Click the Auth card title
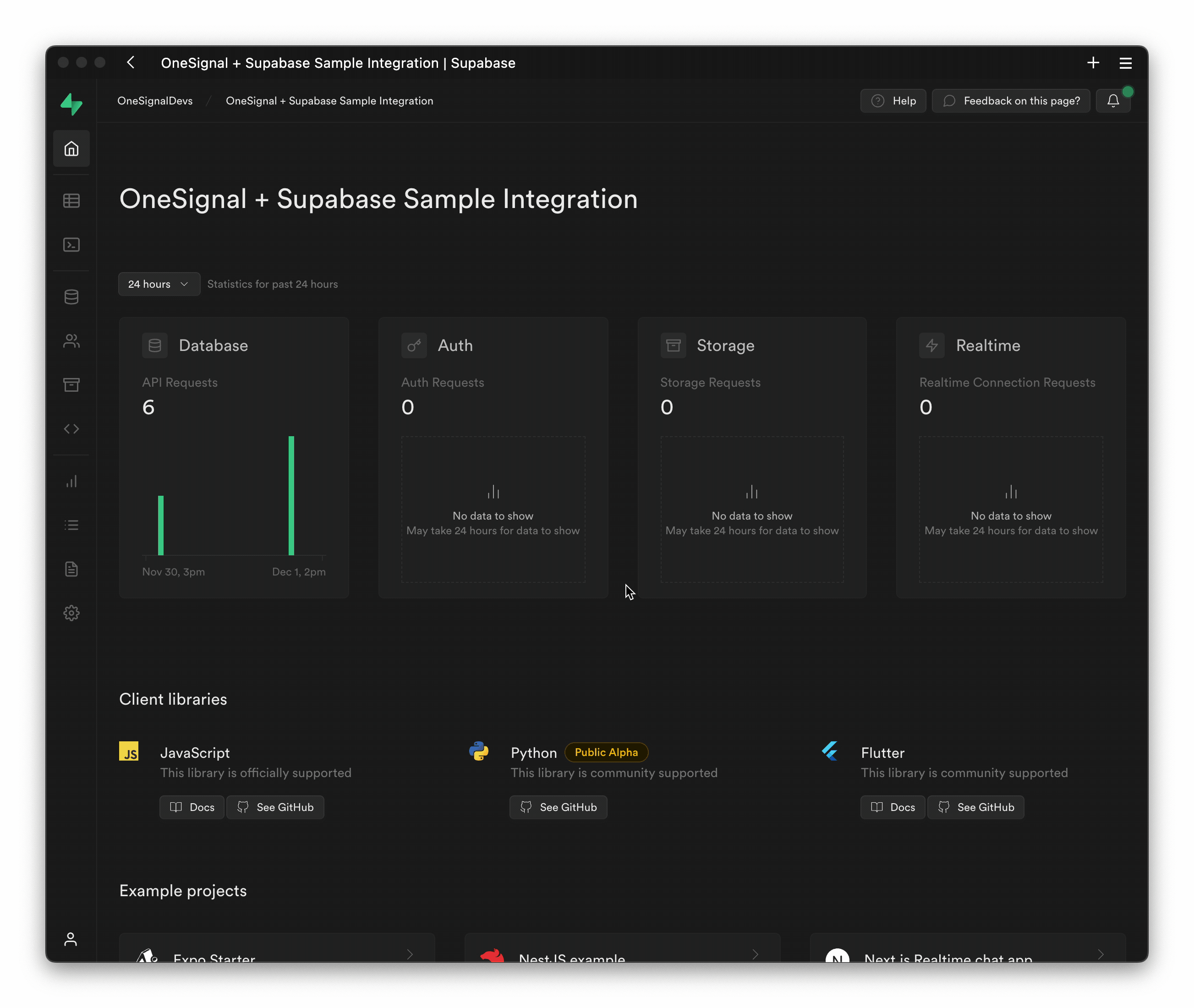The height and width of the screenshot is (1008, 1194). [x=455, y=346]
